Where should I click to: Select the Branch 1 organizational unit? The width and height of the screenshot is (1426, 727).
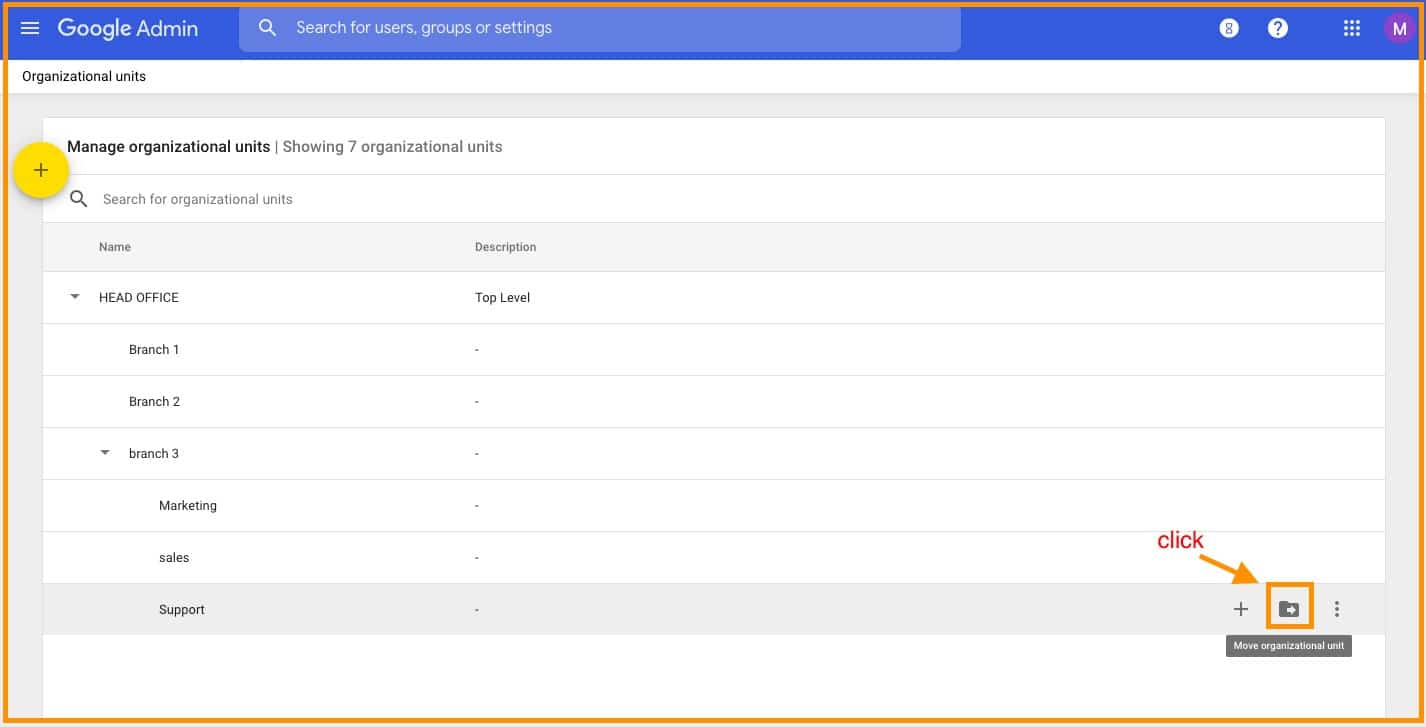154,349
